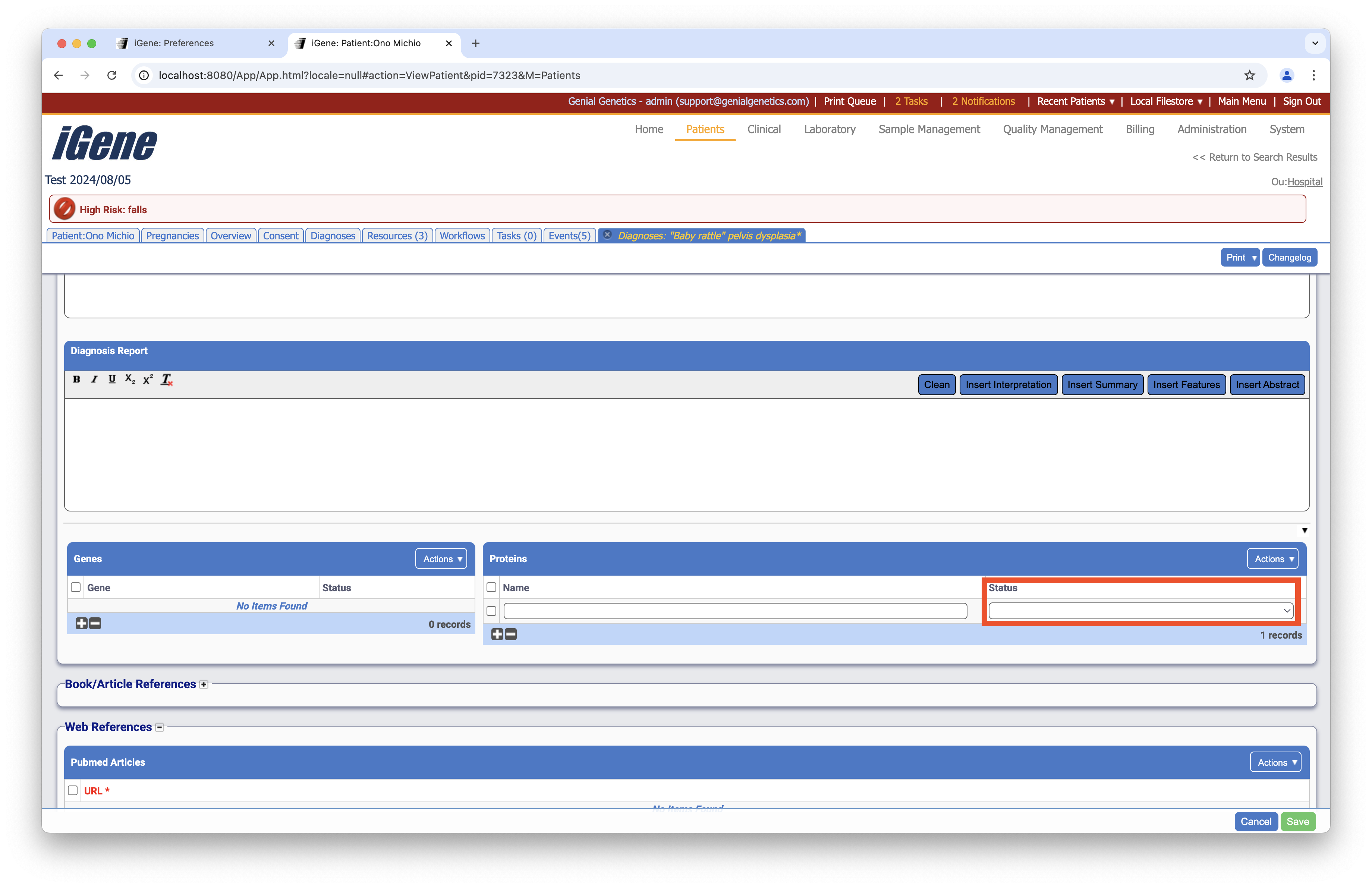
Task: Tick the protein row checkbox
Action: 491,611
